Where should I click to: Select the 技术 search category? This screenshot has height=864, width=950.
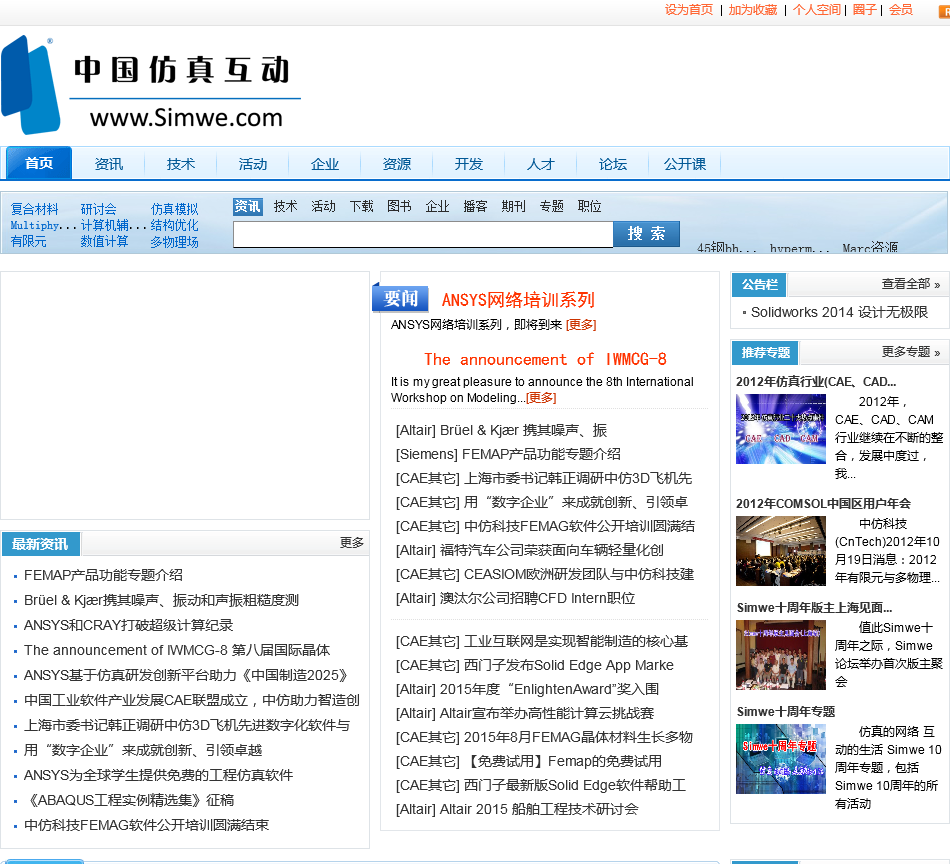[285, 207]
